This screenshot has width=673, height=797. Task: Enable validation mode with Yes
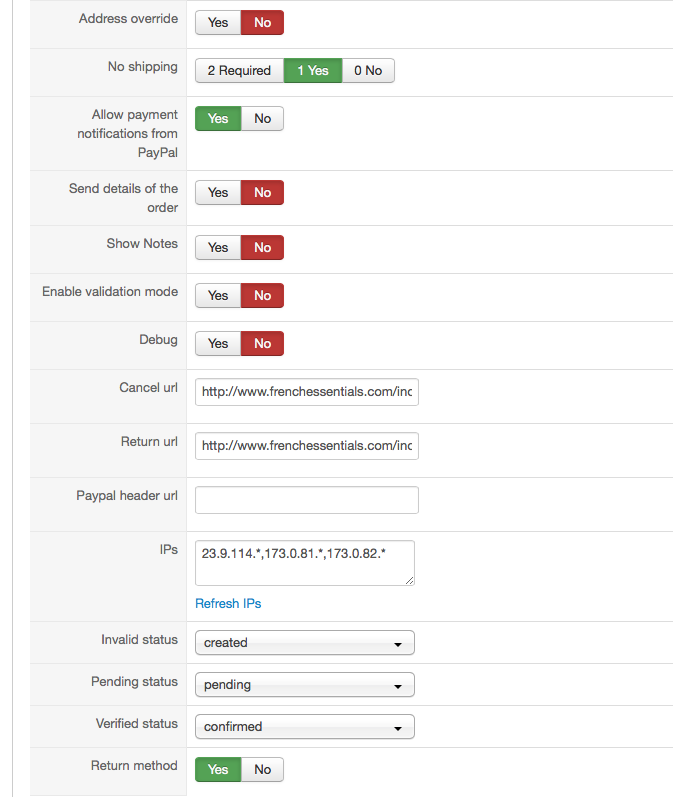click(x=218, y=296)
